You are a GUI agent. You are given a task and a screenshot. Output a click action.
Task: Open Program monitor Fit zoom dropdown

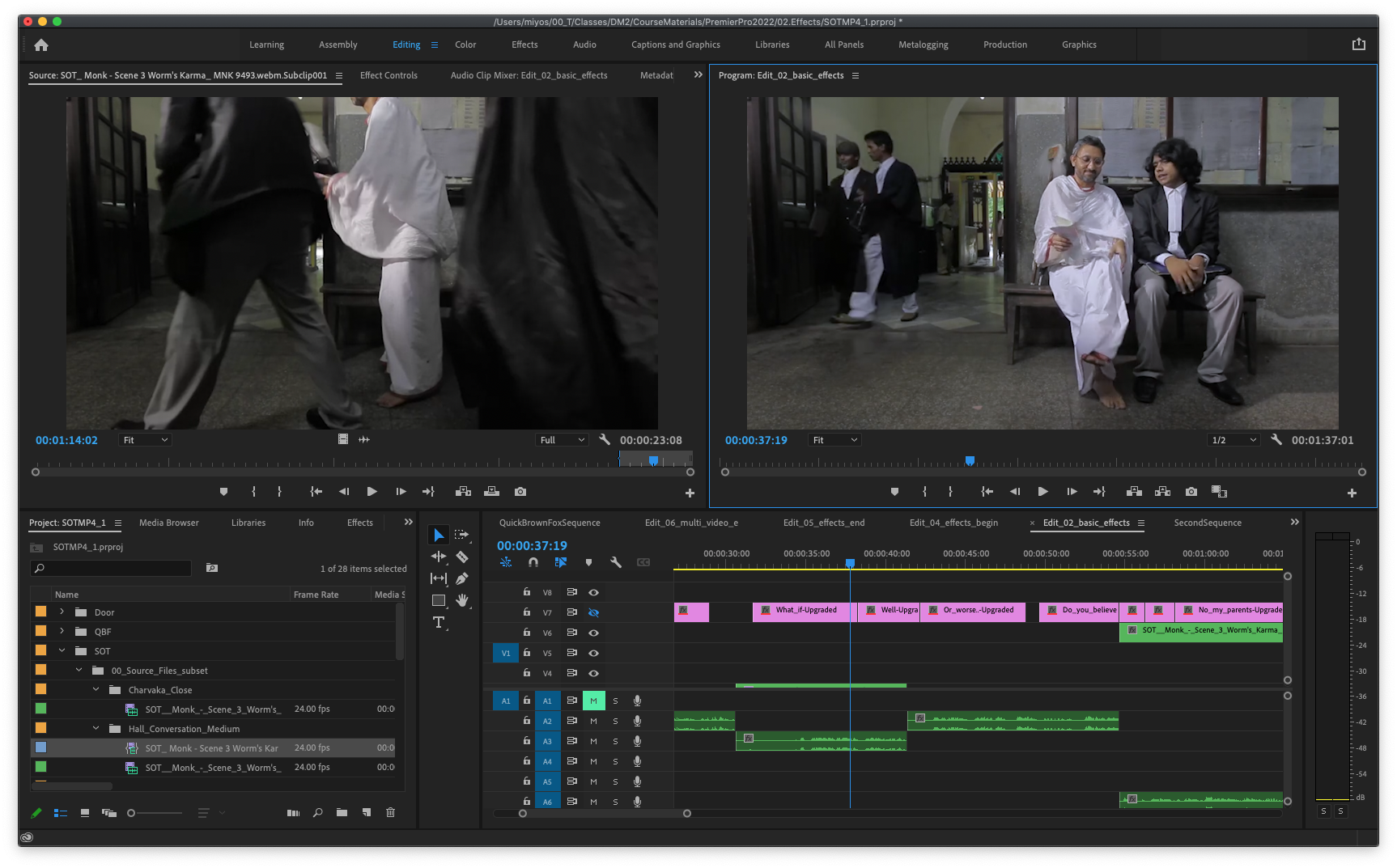point(834,440)
